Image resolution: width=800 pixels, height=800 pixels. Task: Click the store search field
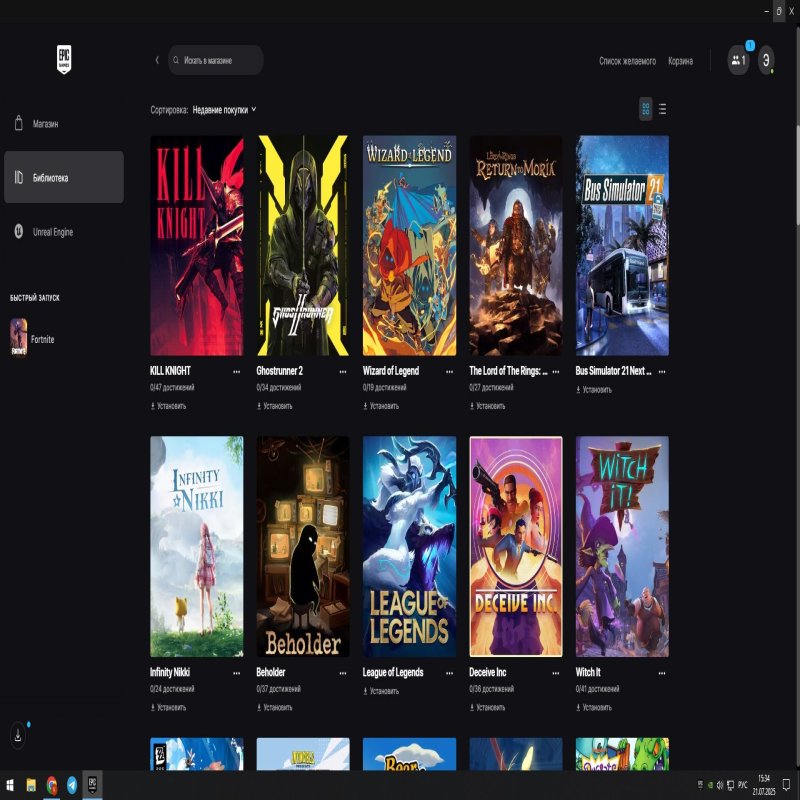tap(216, 60)
